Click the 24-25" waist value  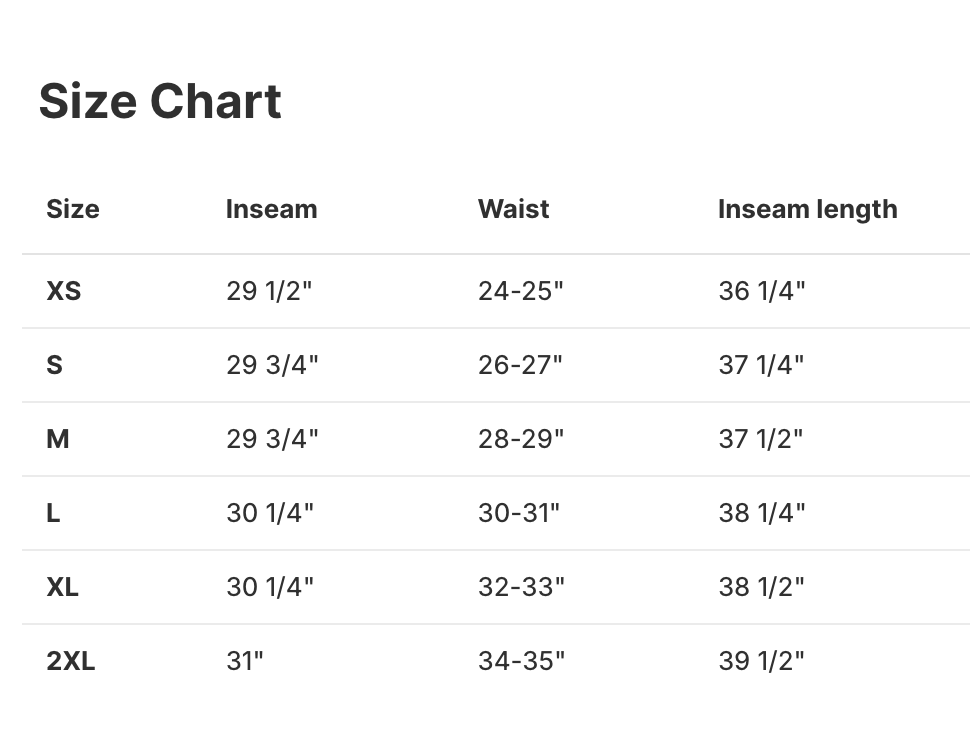[x=520, y=291]
